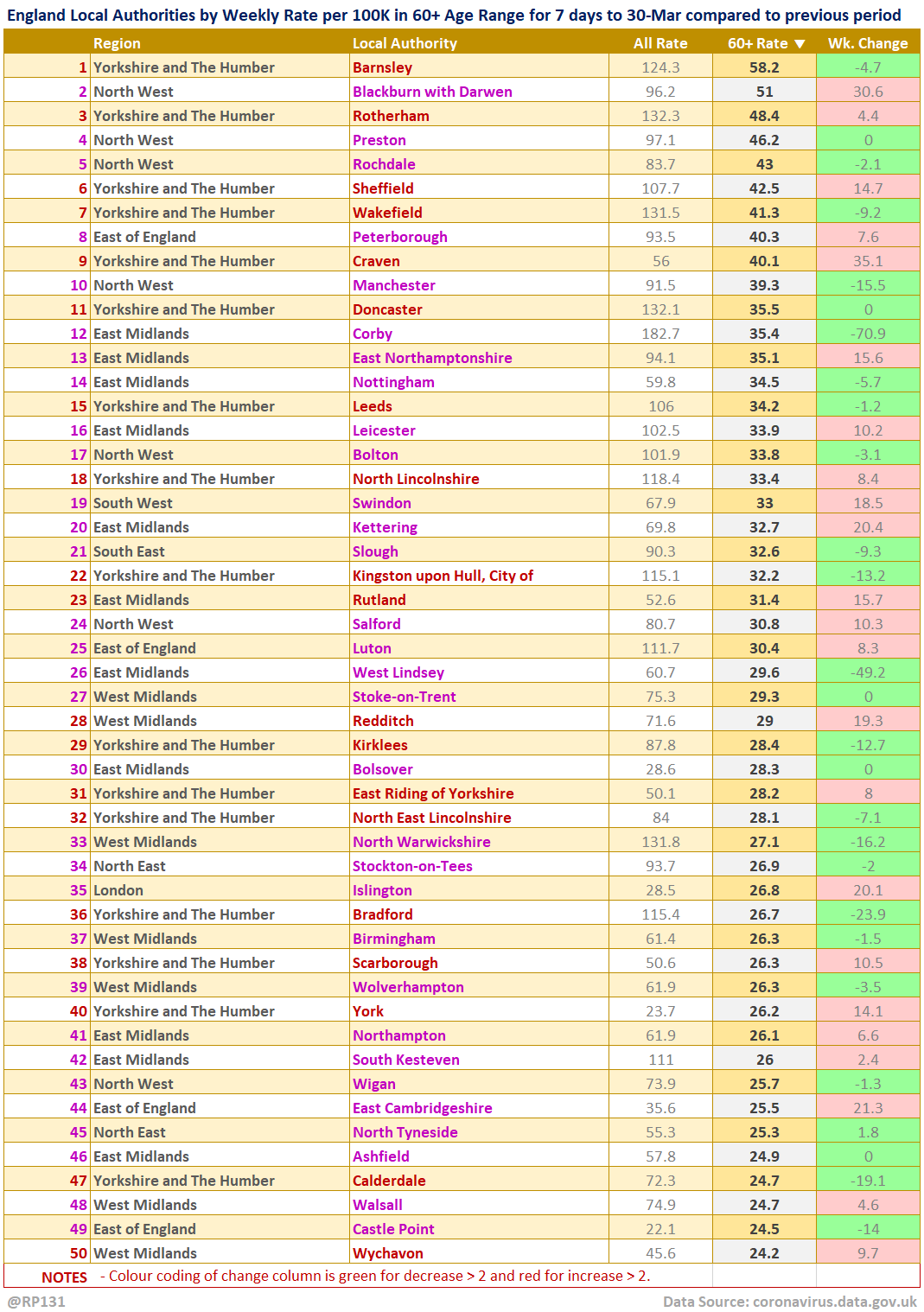Click Corby's 182.7 All Rate value
The image size is (924, 1312).
pyautogui.click(x=660, y=334)
